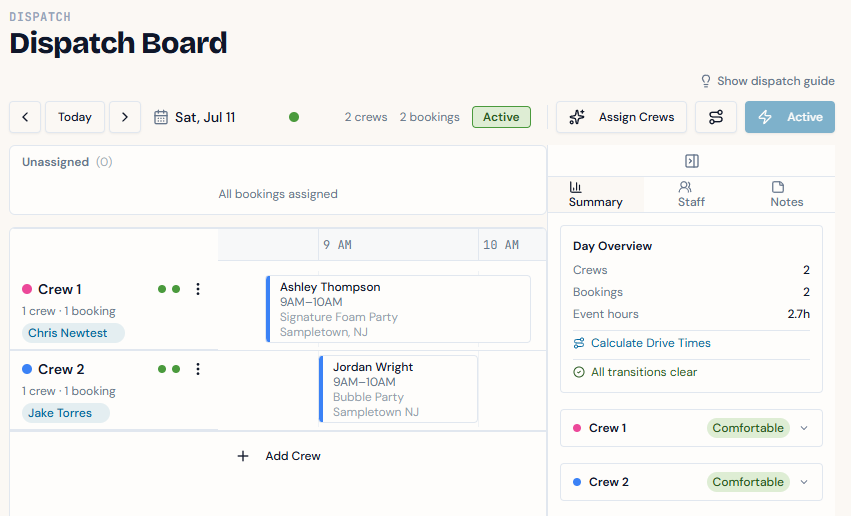The height and width of the screenshot is (516, 851).
Task: Expand Crew 1 Comfortable card chevron
Action: tap(804, 428)
